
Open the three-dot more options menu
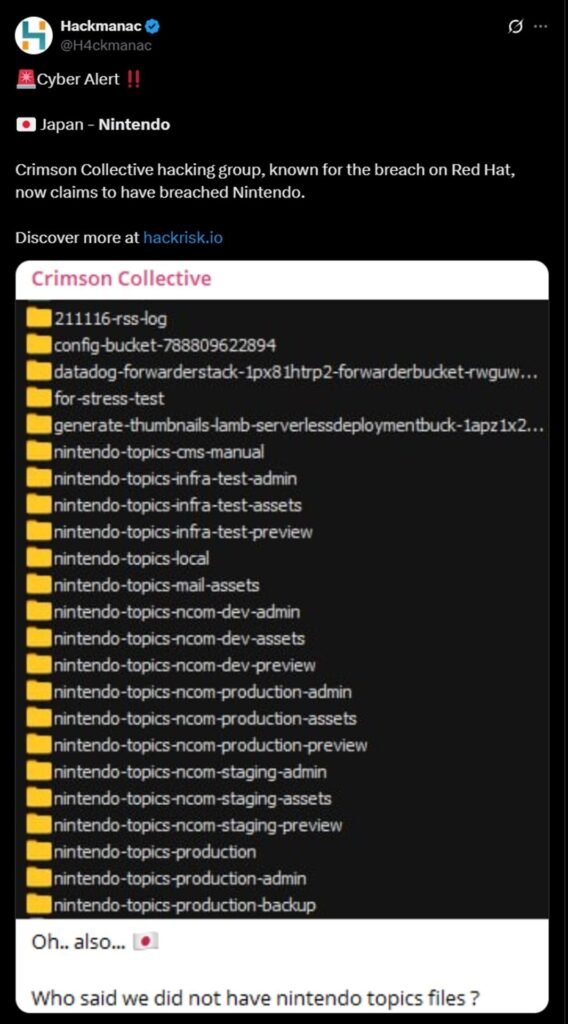[x=541, y=27]
